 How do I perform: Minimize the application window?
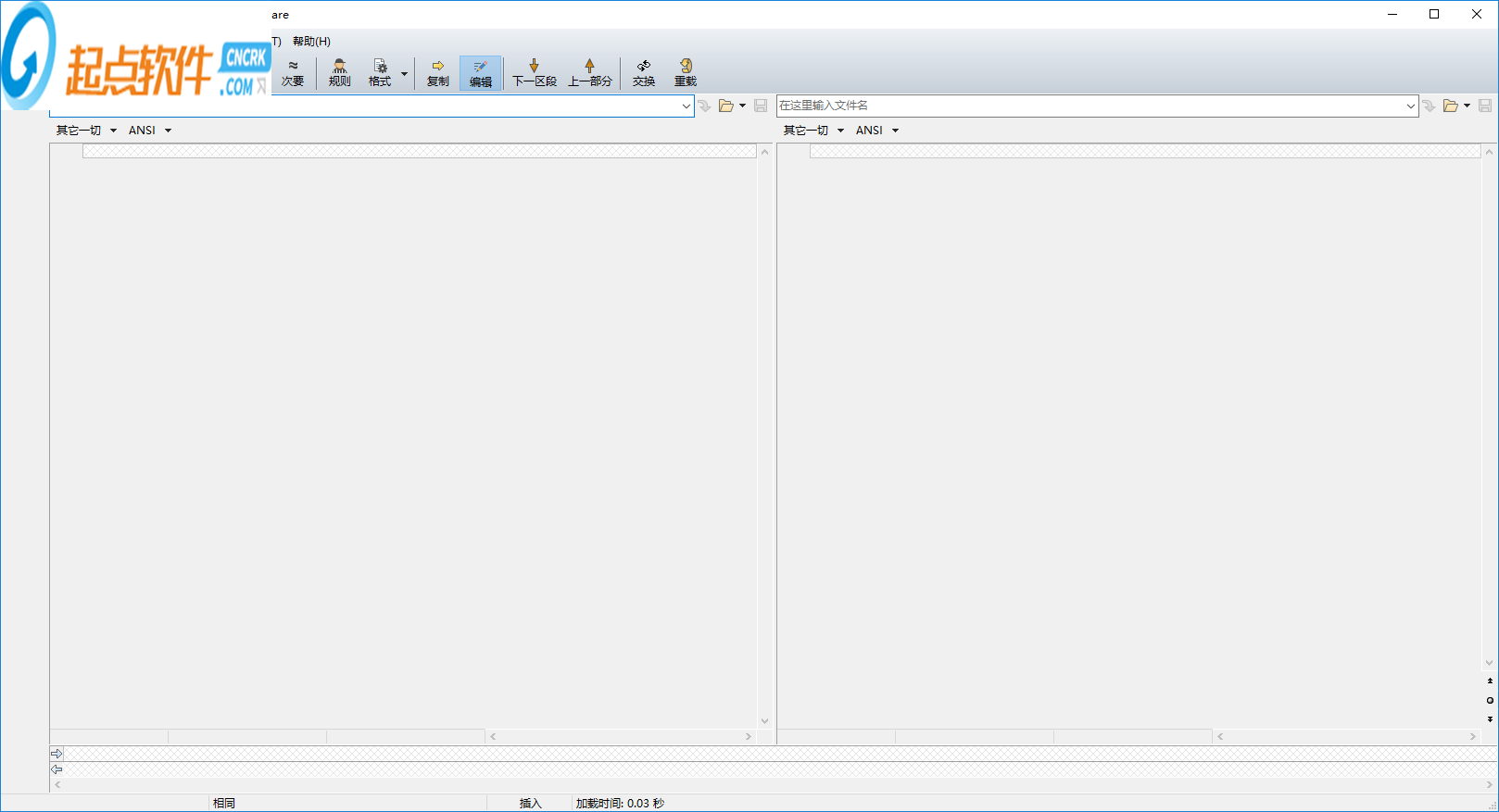[x=1392, y=14]
